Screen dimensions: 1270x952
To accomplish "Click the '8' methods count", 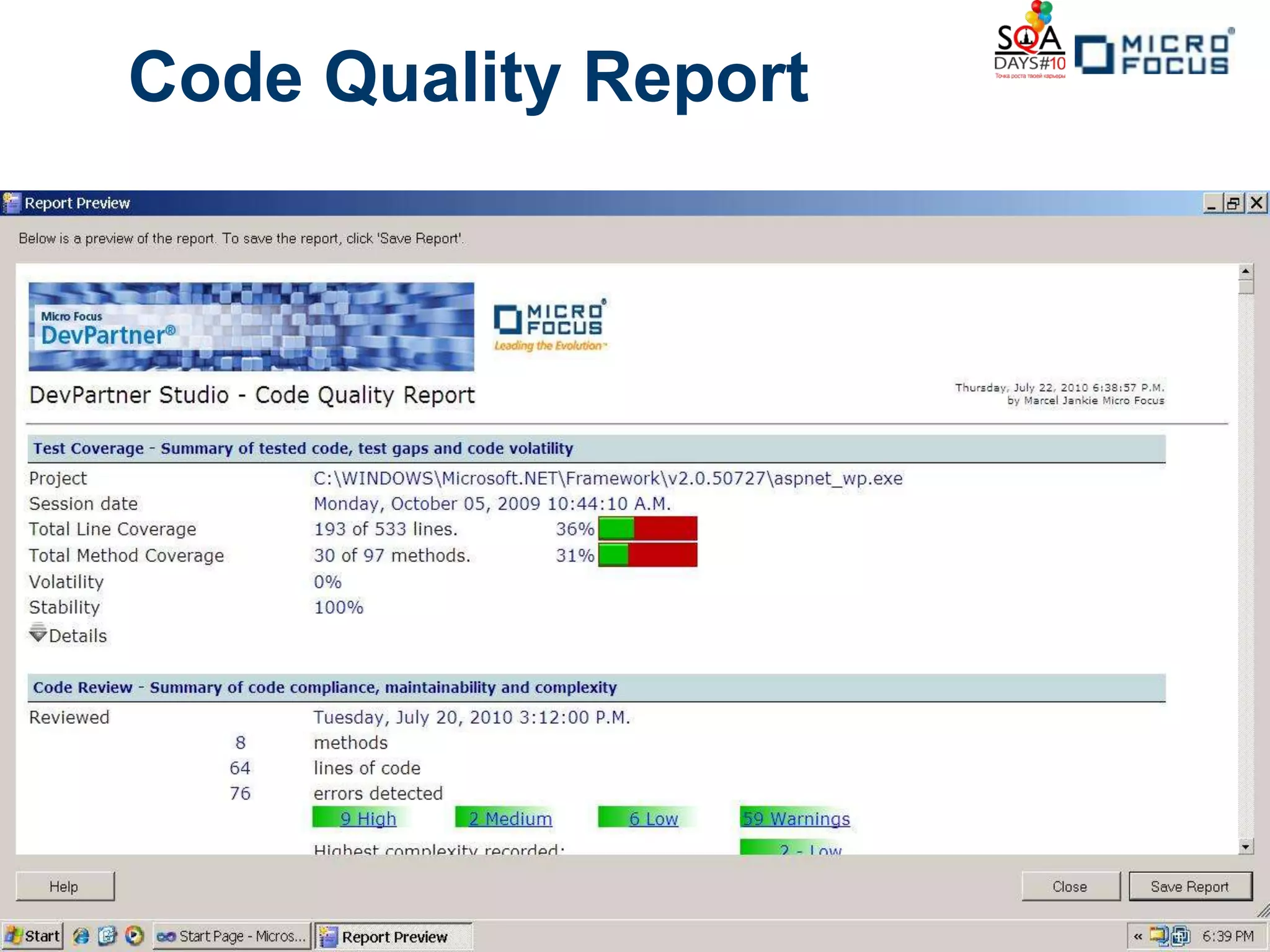I will [240, 743].
